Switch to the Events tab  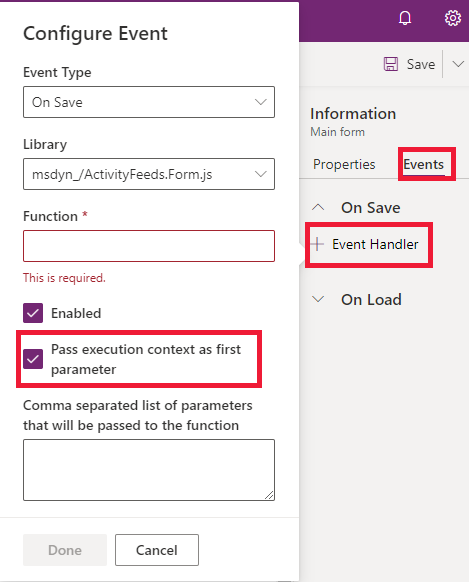423,164
